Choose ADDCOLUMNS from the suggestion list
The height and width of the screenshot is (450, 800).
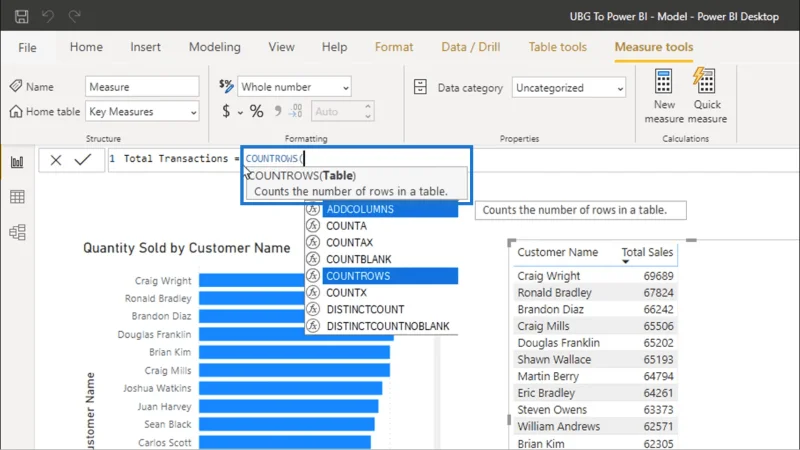point(390,209)
